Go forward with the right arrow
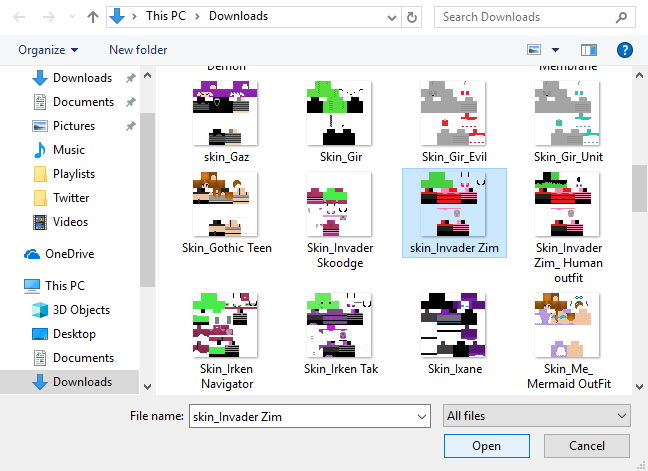Image resolution: width=648 pixels, height=471 pixels. click(x=49, y=17)
